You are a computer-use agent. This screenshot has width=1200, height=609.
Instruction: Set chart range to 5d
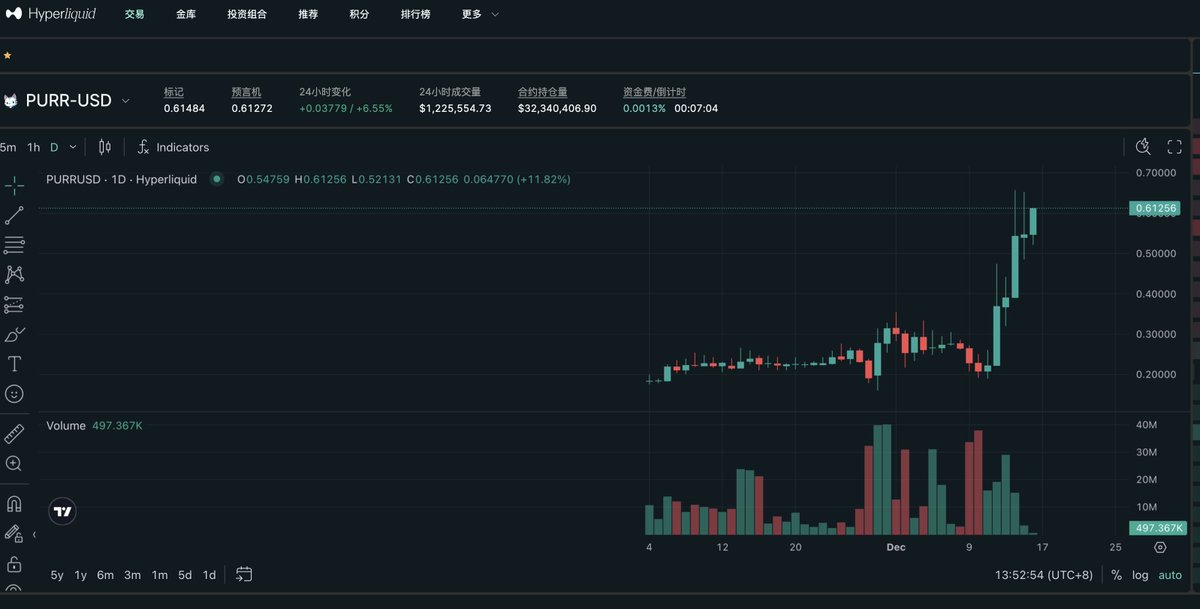coord(185,575)
